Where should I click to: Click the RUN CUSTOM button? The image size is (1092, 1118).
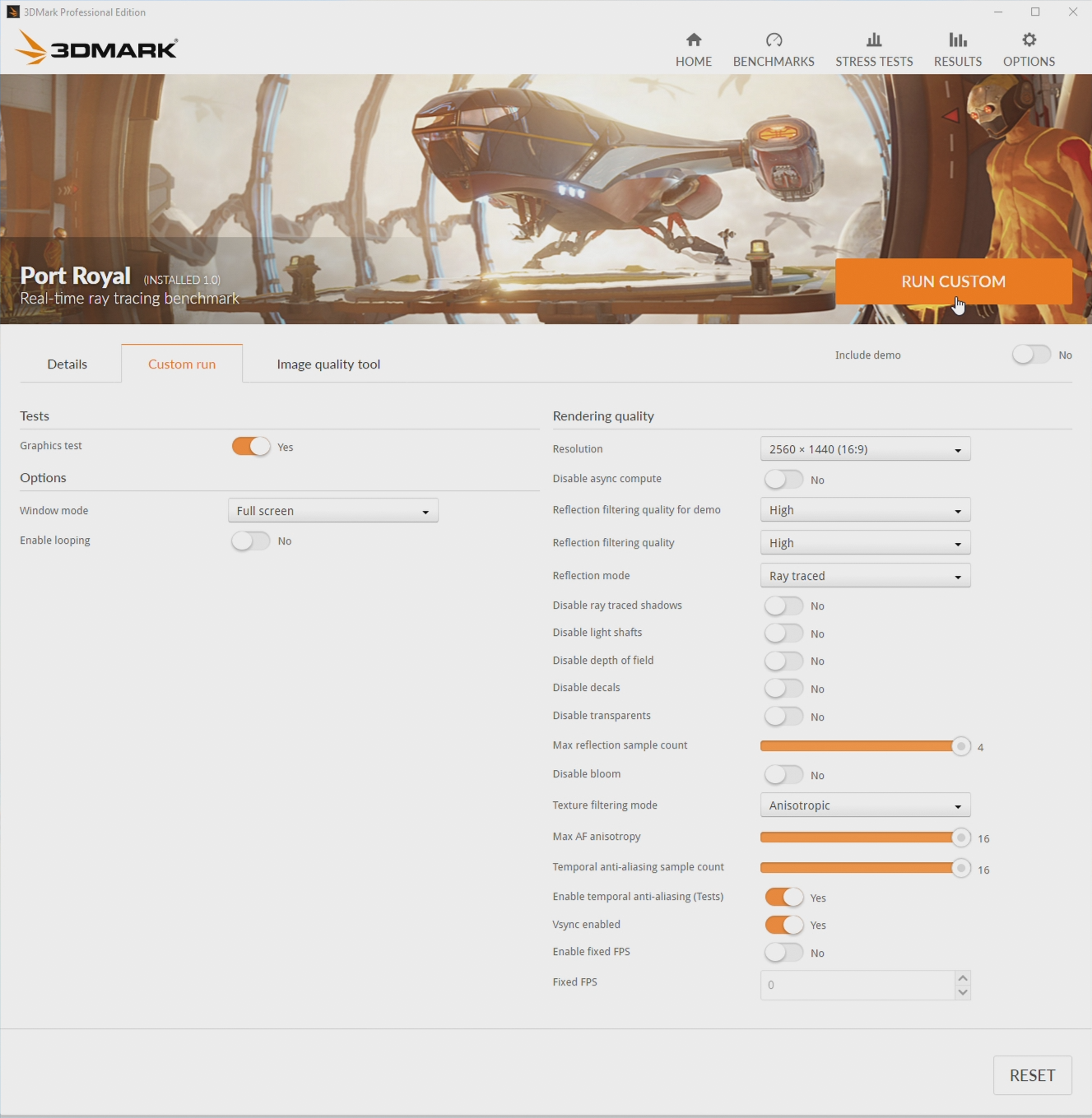tap(953, 281)
